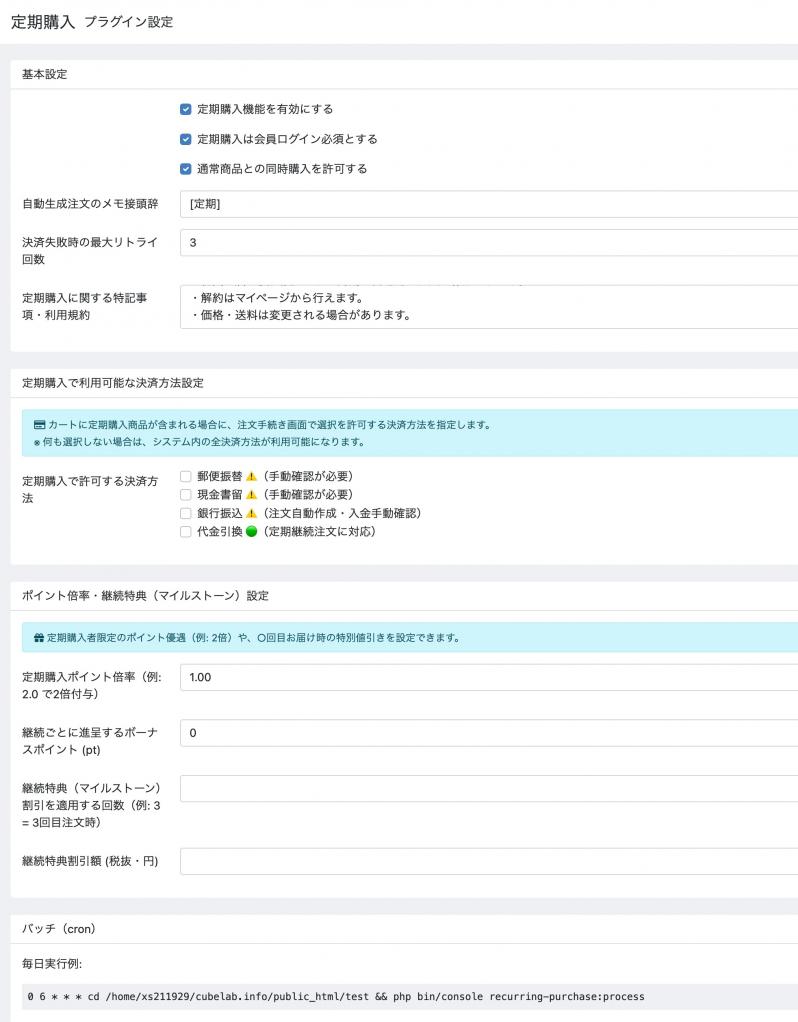Enable 銀行振込 payment method checkbox
Screen dimensions: 798x1022
(x=186, y=514)
